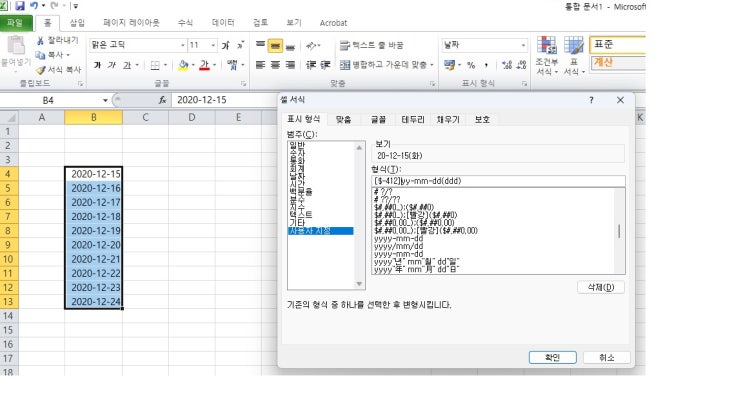
Task: Open Format as Table (표 서식) menu
Action: tap(574, 55)
